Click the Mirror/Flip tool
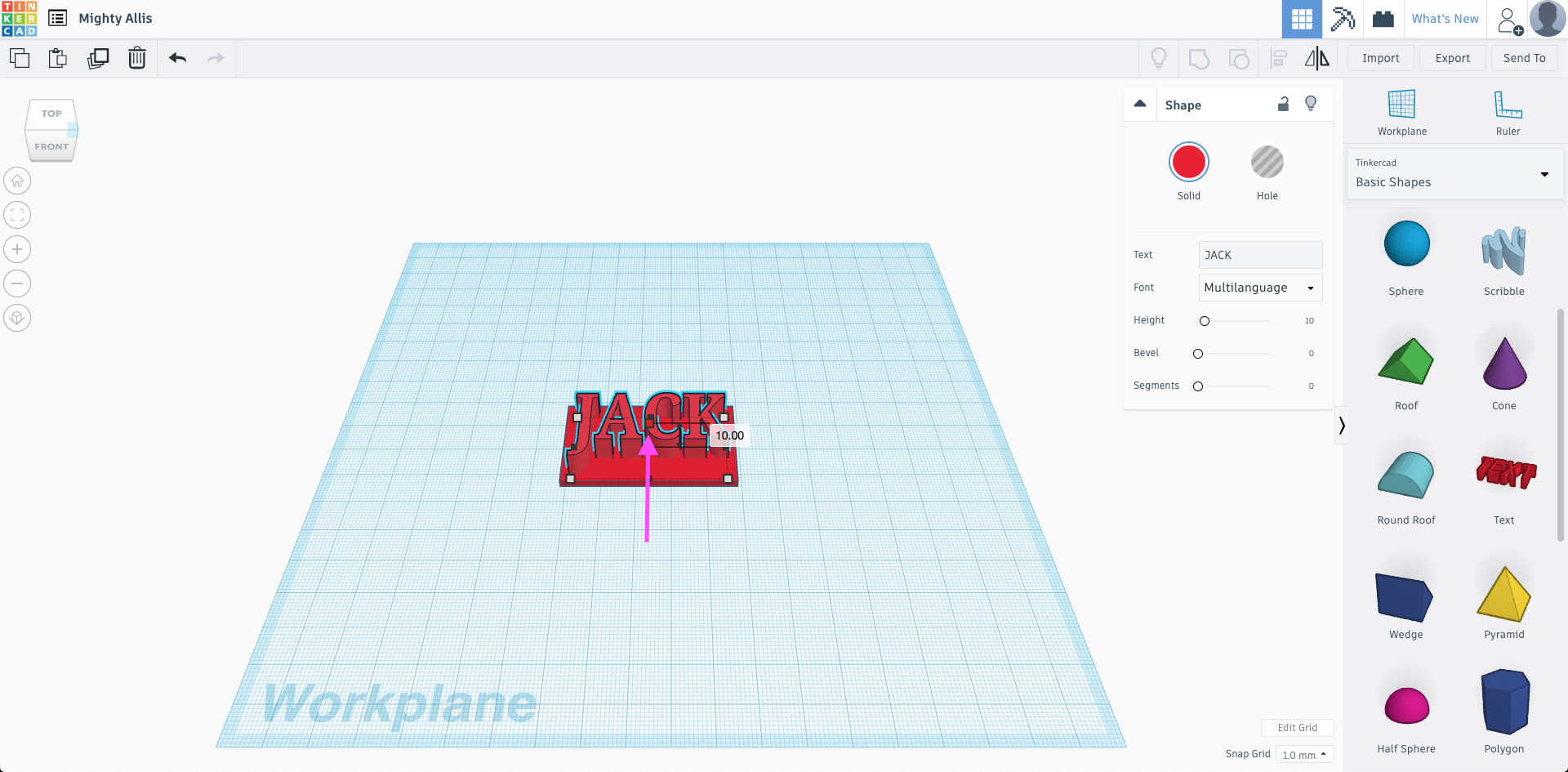 1316,58
